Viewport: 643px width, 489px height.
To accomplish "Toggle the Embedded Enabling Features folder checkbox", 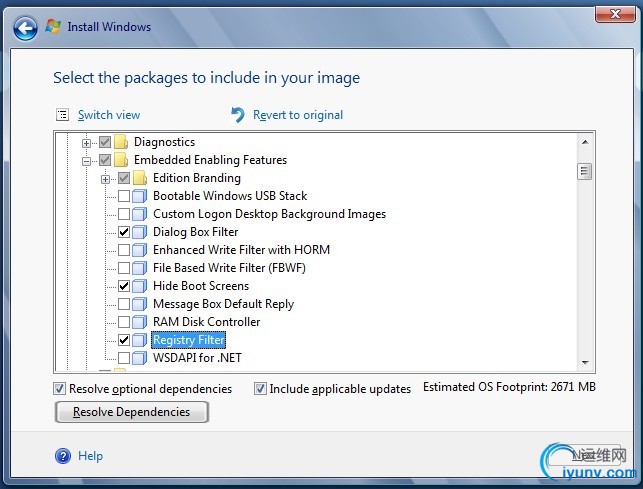I will pos(105,160).
